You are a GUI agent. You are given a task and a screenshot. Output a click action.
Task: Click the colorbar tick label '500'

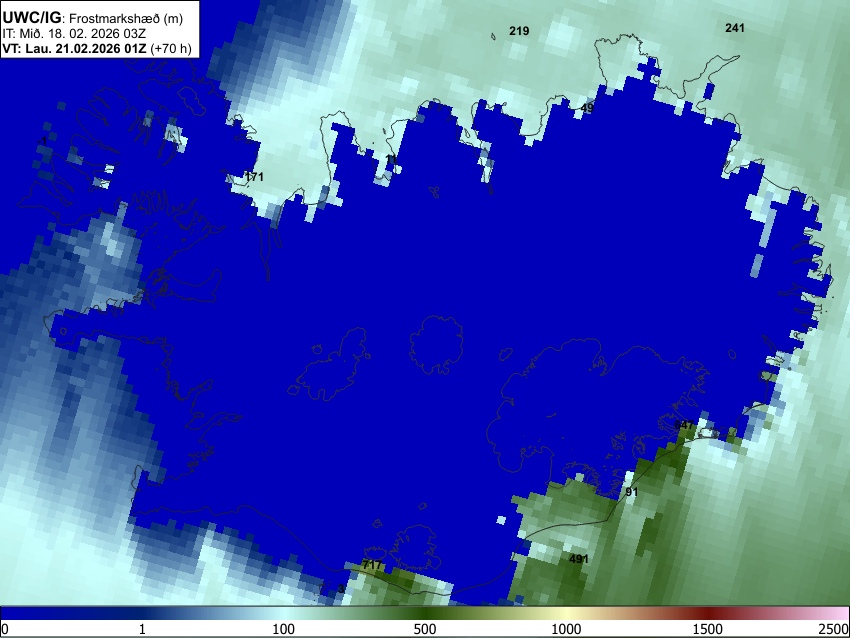(424, 629)
